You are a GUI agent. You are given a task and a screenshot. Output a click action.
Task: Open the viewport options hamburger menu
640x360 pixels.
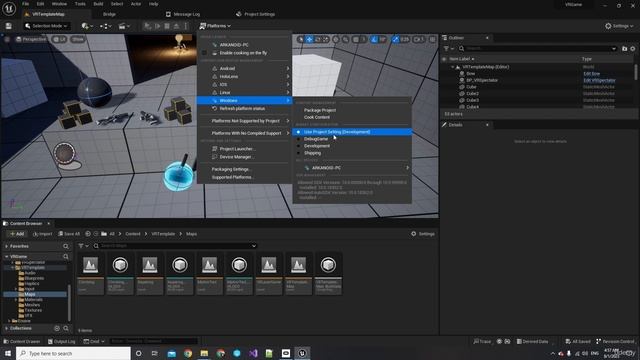(7, 39)
